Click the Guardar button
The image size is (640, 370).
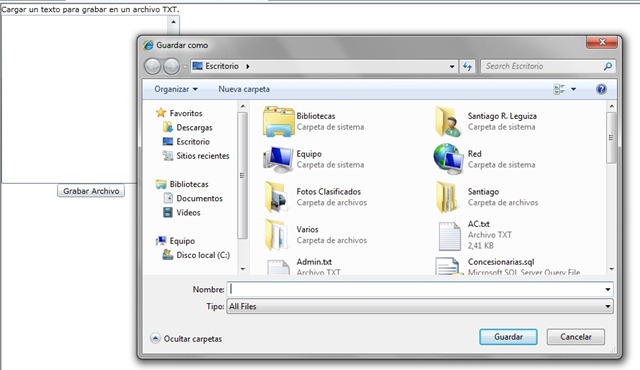tap(508, 337)
